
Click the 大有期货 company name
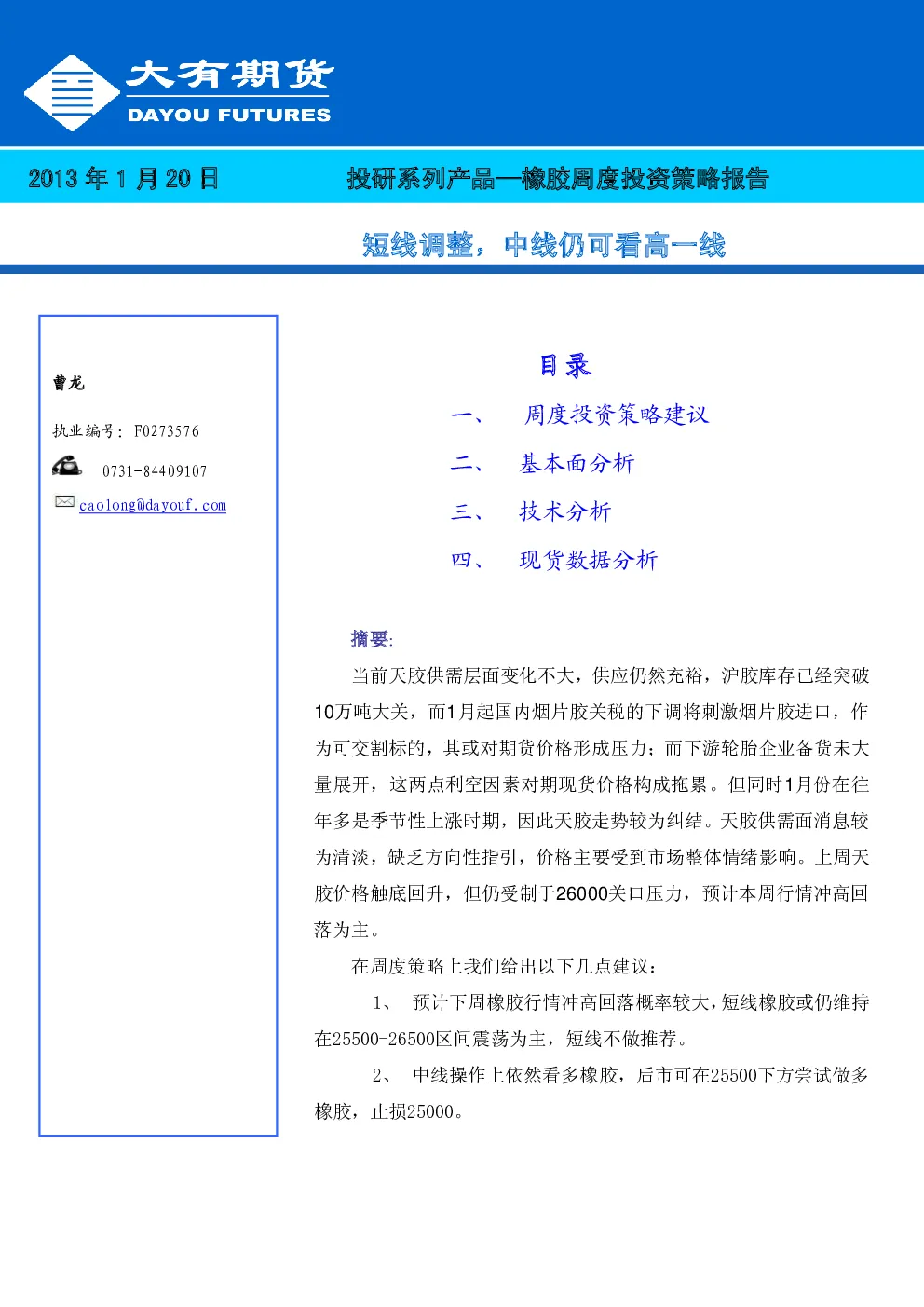click(229, 75)
